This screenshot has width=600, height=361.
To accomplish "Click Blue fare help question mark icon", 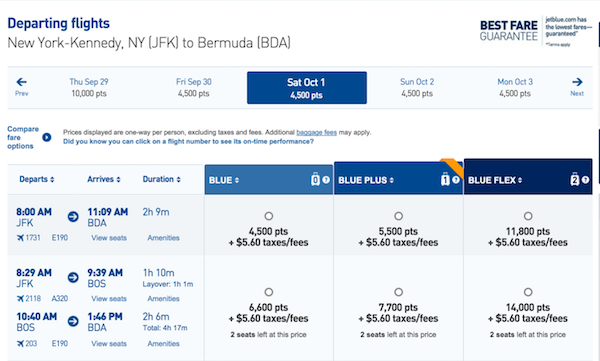I will pyautogui.click(x=326, y=180).
